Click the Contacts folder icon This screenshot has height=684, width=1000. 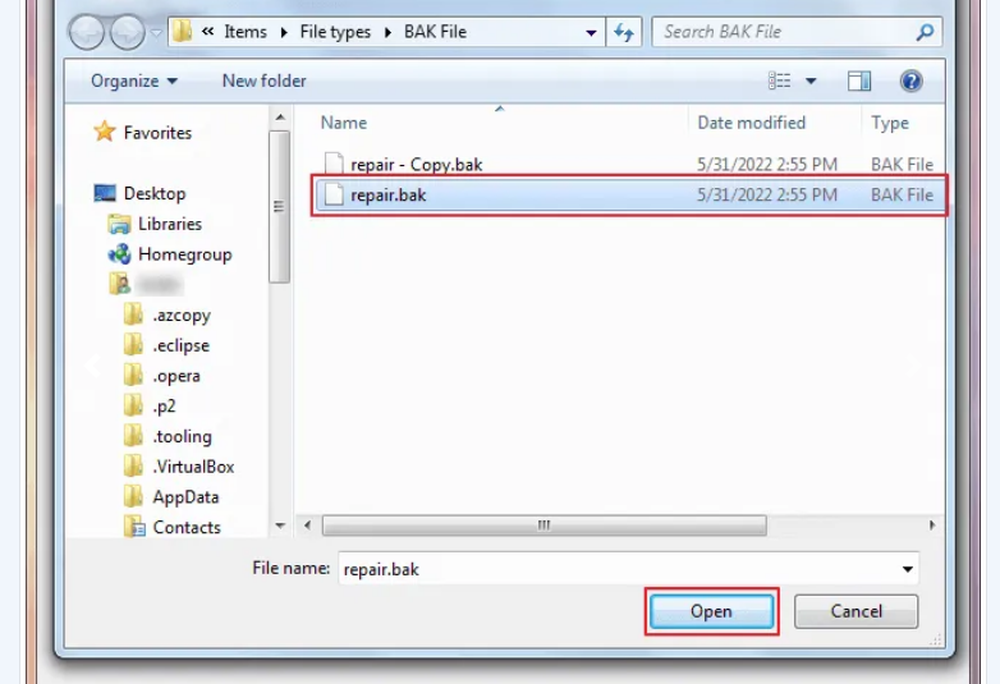coord(134,527)
